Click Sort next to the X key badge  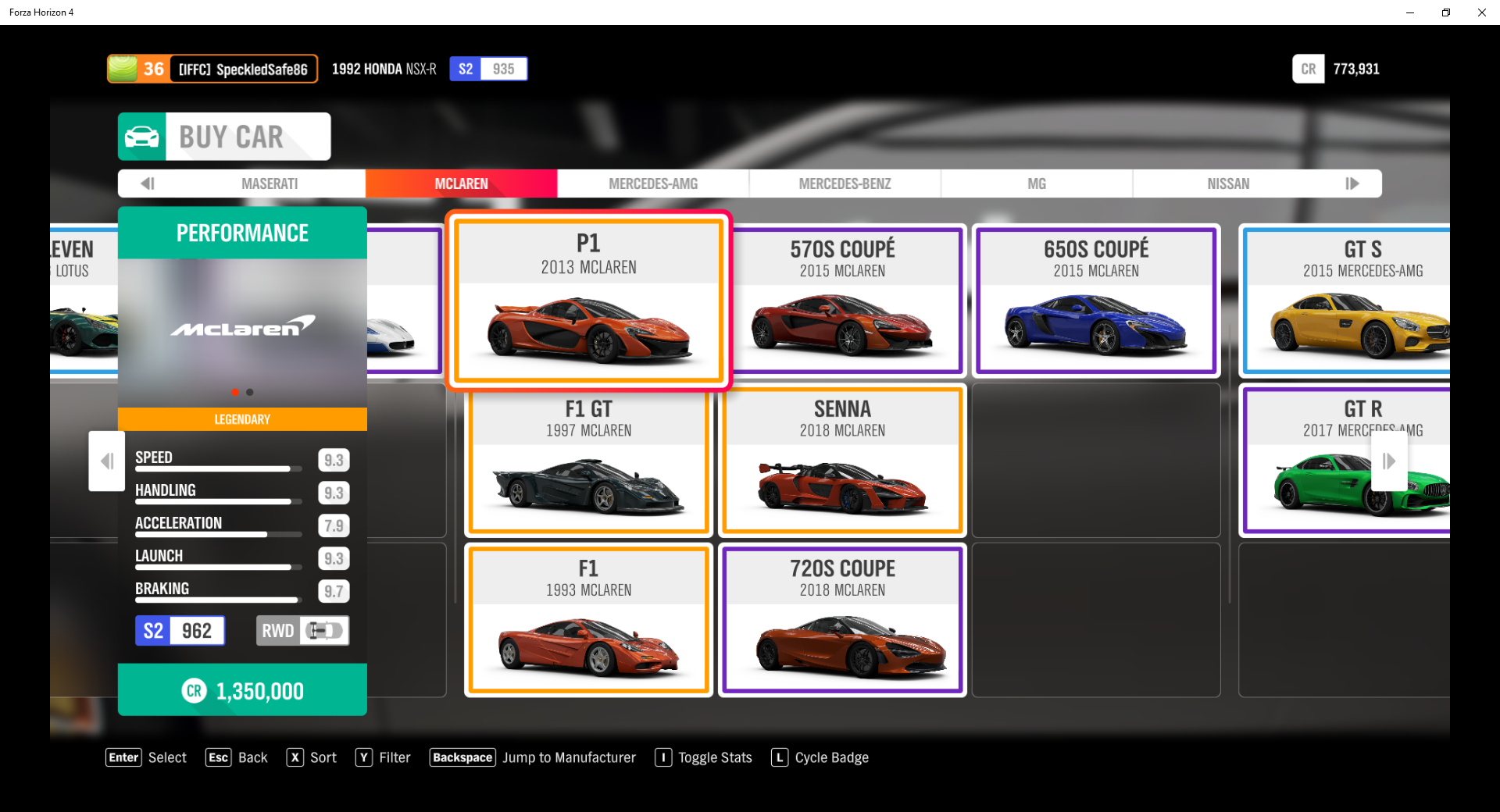click(323, 757)
